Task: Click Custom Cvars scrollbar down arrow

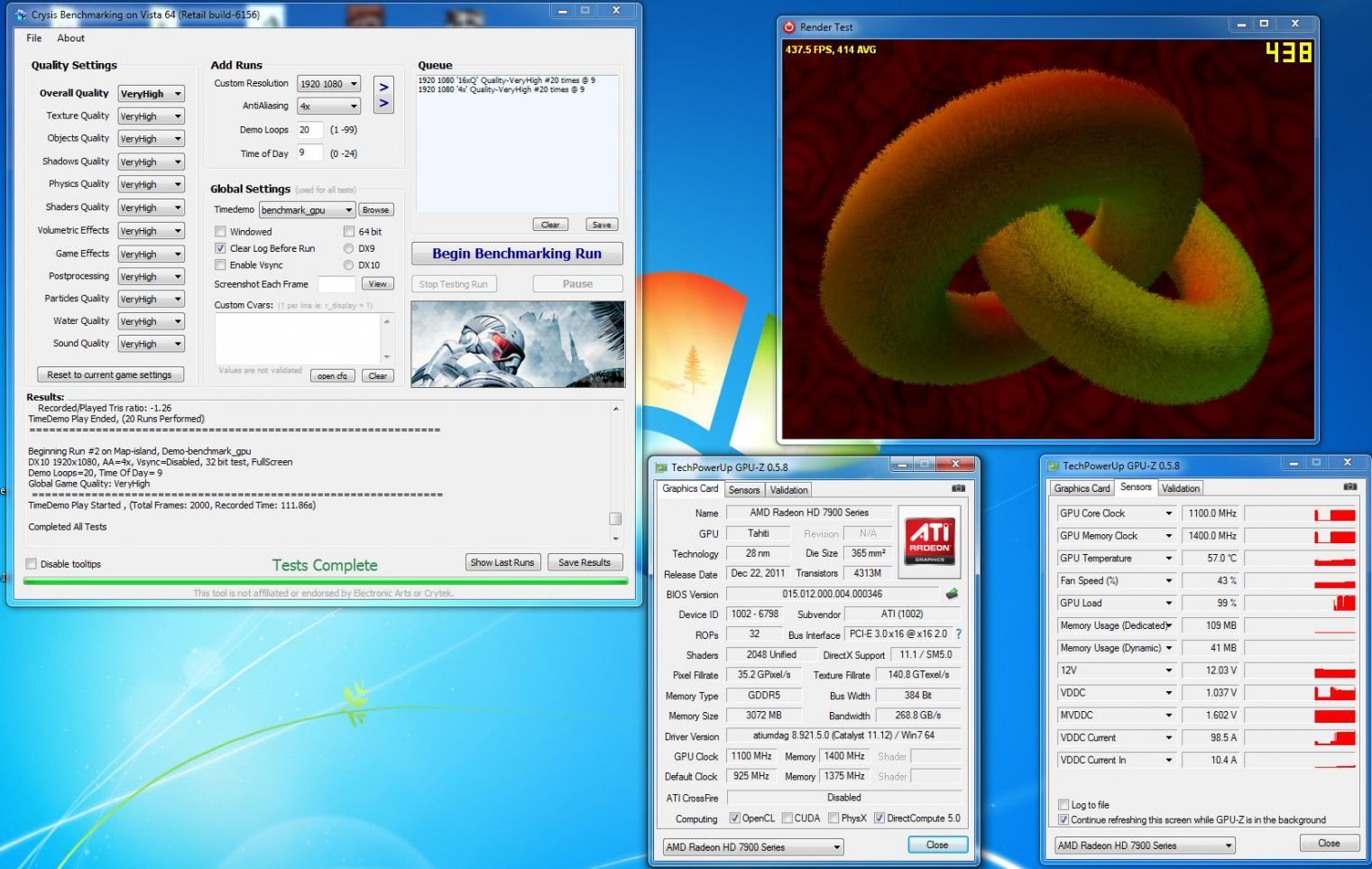Action: [x=387, y=357]
